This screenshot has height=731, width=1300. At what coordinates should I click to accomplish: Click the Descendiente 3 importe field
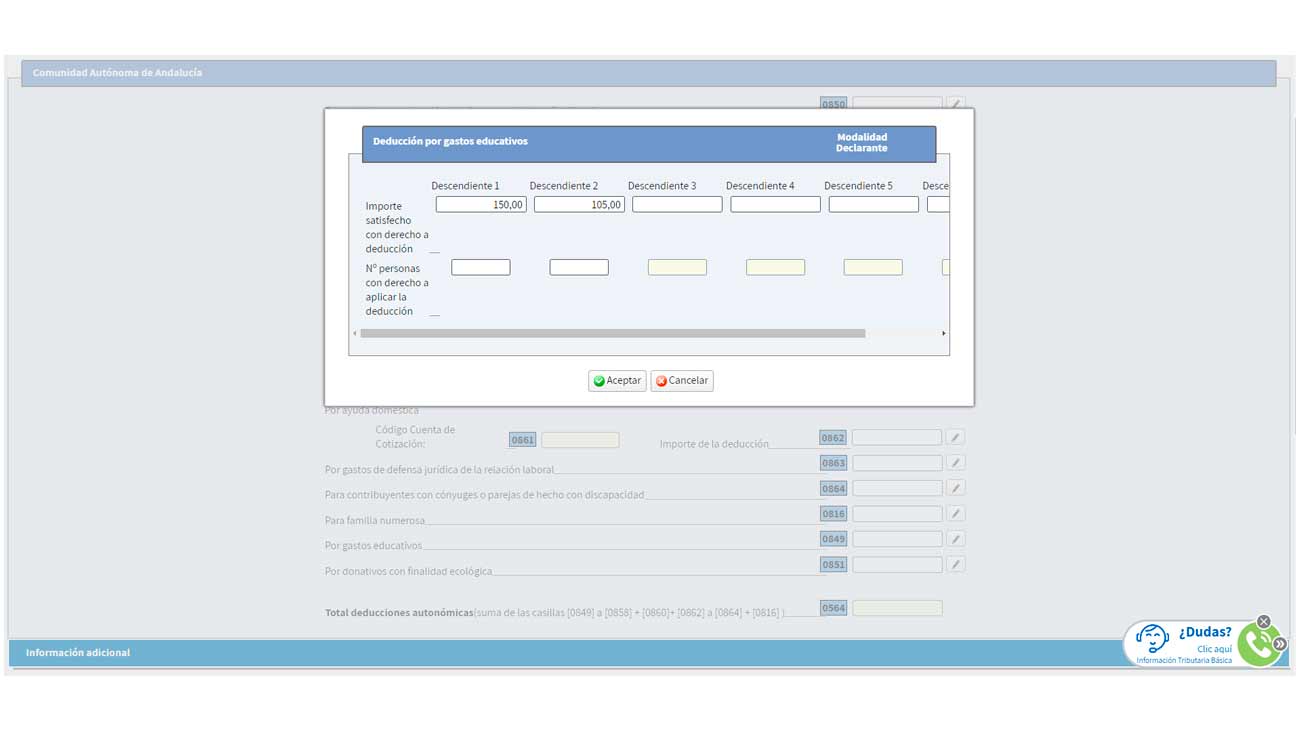(x=677, y=204)
